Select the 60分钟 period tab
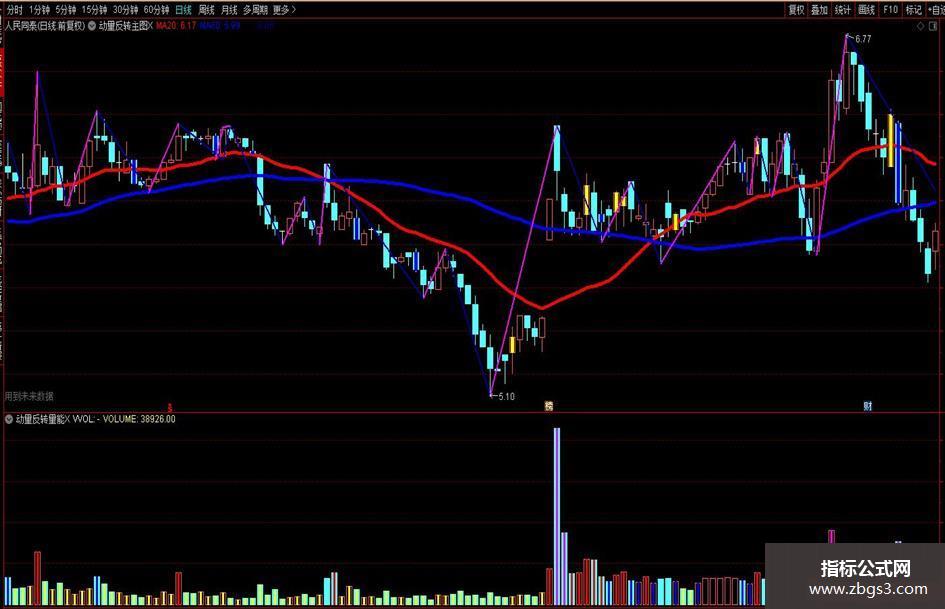This screenshot has width=945, height=609. tap(157, 10)
